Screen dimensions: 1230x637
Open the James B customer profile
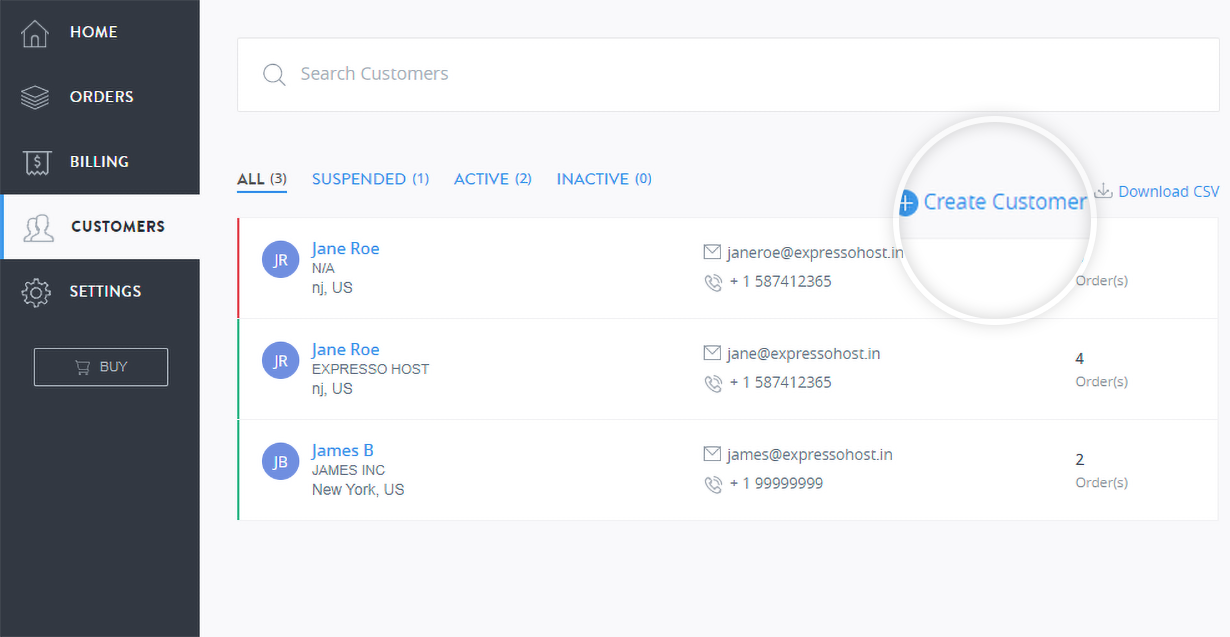pyautogui.click(x=342, y=451)
